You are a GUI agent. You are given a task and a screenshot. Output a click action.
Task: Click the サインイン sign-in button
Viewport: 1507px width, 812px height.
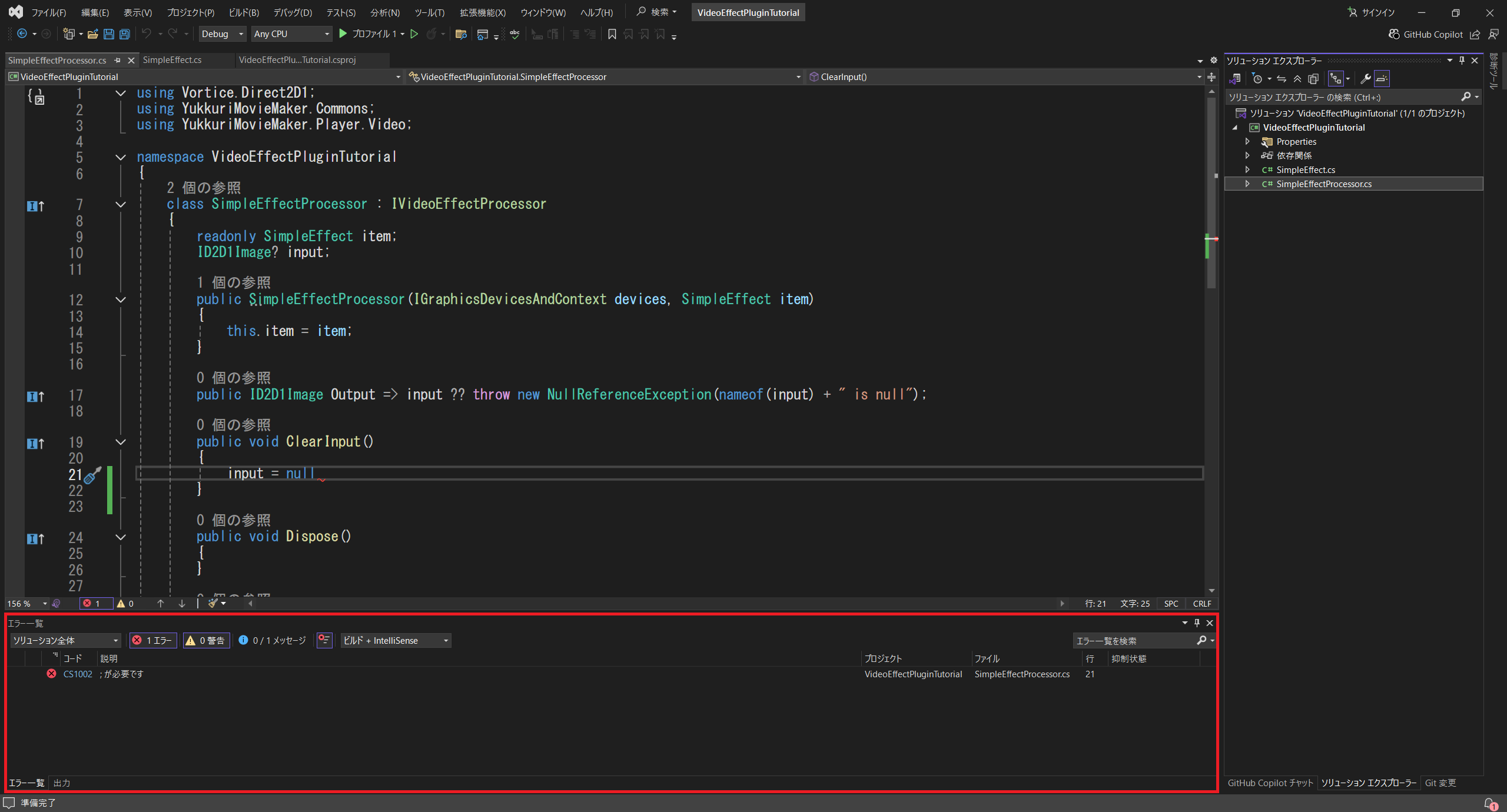(1372, 12)
